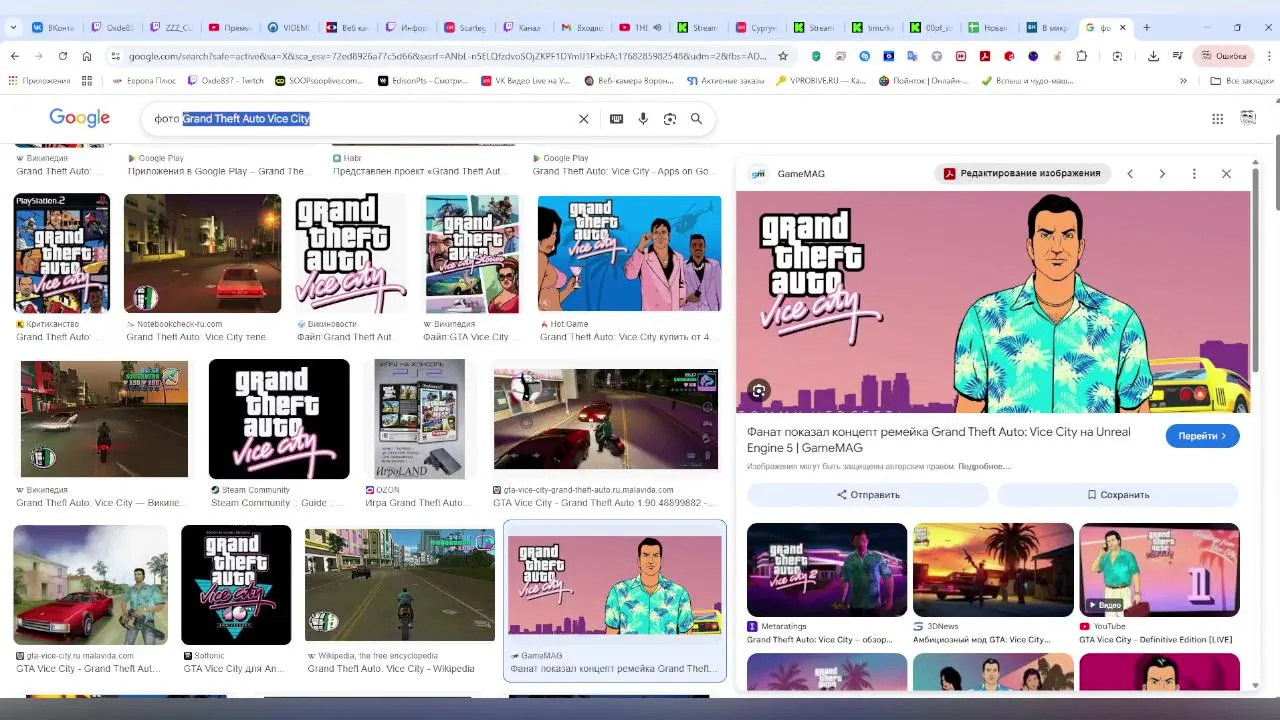Open the Steam Community logo thumbnail
1280x720 pixels.
pos(279,419)
